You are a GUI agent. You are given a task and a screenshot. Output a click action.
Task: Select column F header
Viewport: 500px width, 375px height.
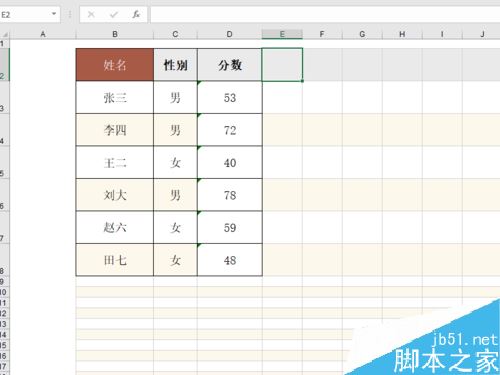(x=322, y=34)
